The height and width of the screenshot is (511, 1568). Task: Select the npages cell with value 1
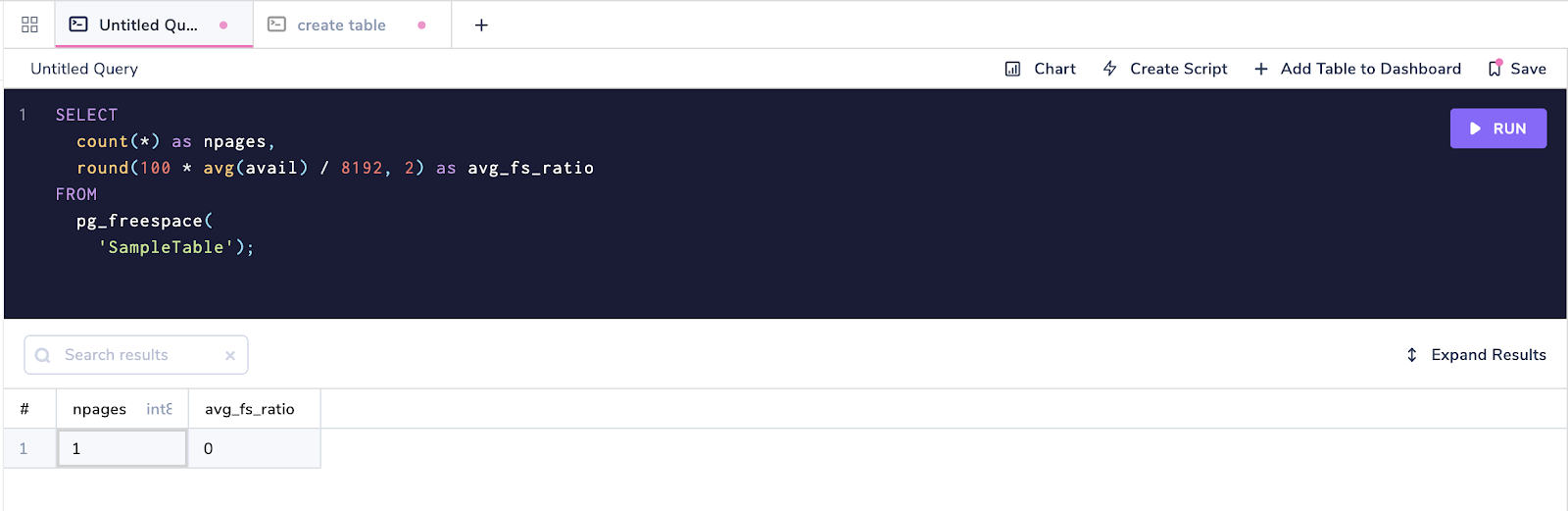122,448
